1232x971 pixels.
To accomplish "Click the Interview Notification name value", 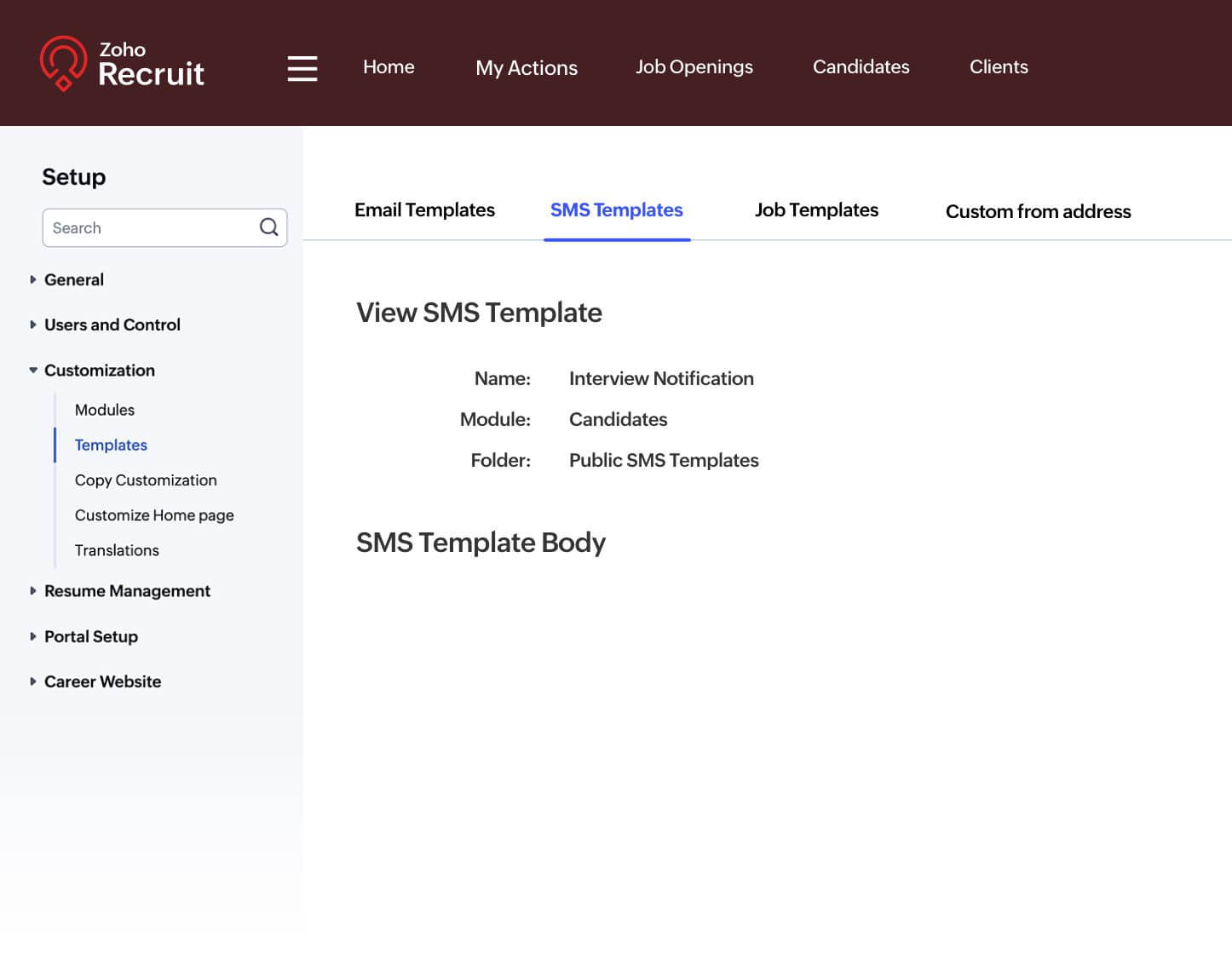I will 661,378.
